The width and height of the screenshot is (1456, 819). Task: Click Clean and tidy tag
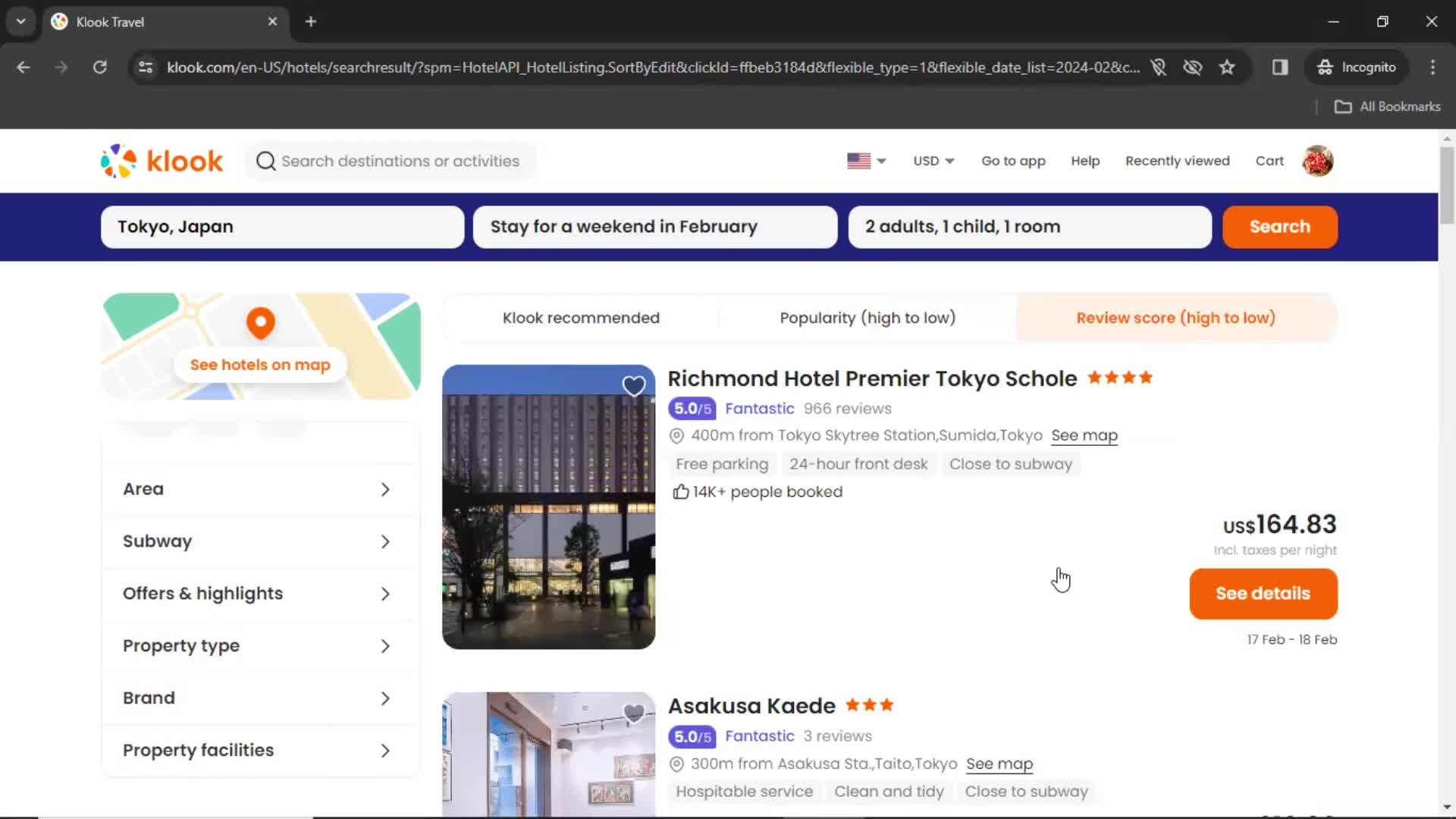tap(889, 792)
